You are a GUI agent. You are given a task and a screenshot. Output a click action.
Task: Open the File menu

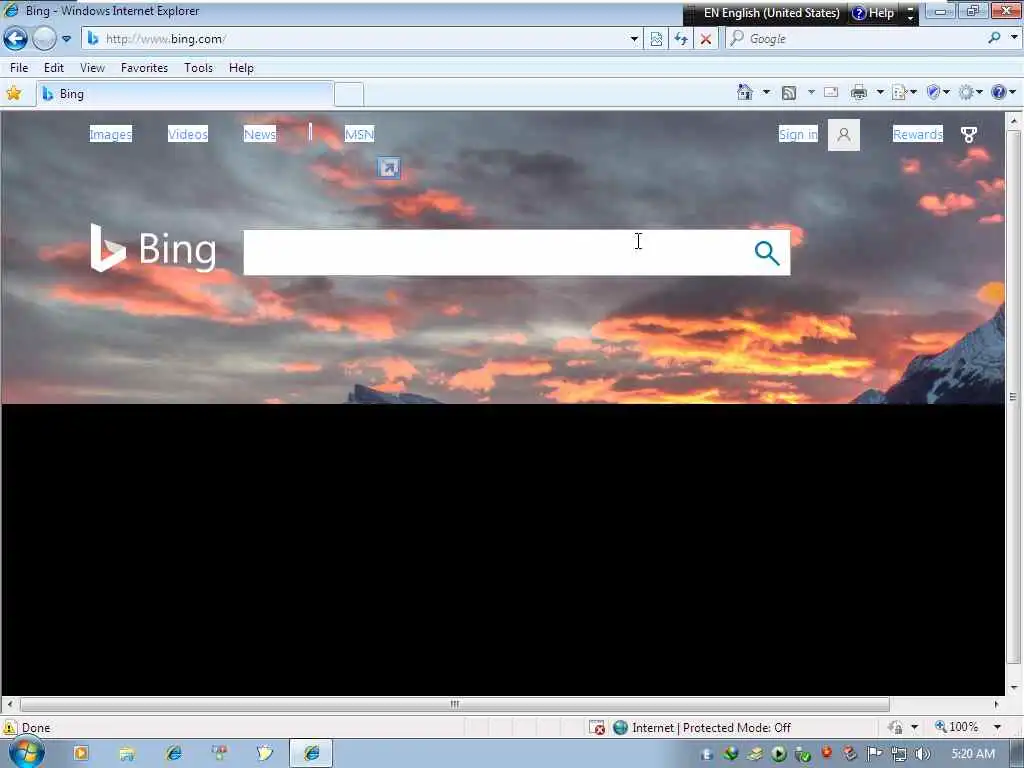[19, 68]
